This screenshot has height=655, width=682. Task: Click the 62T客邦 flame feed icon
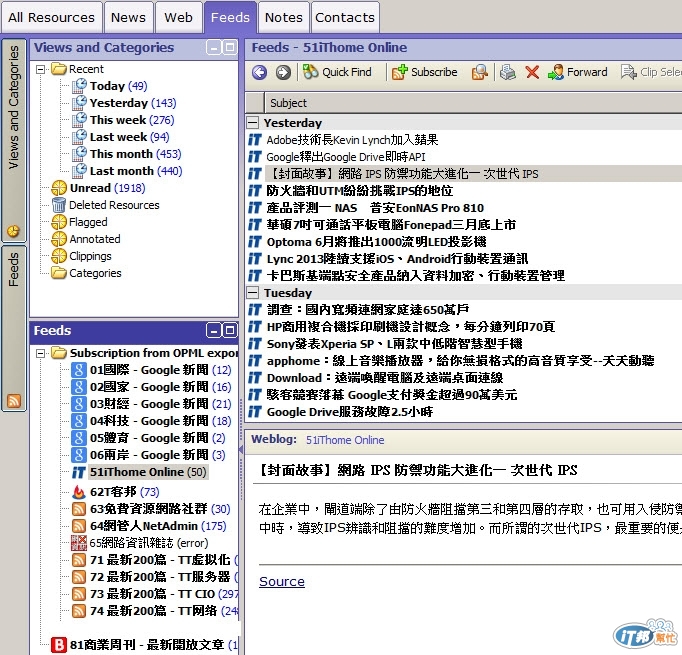point(79,492)
